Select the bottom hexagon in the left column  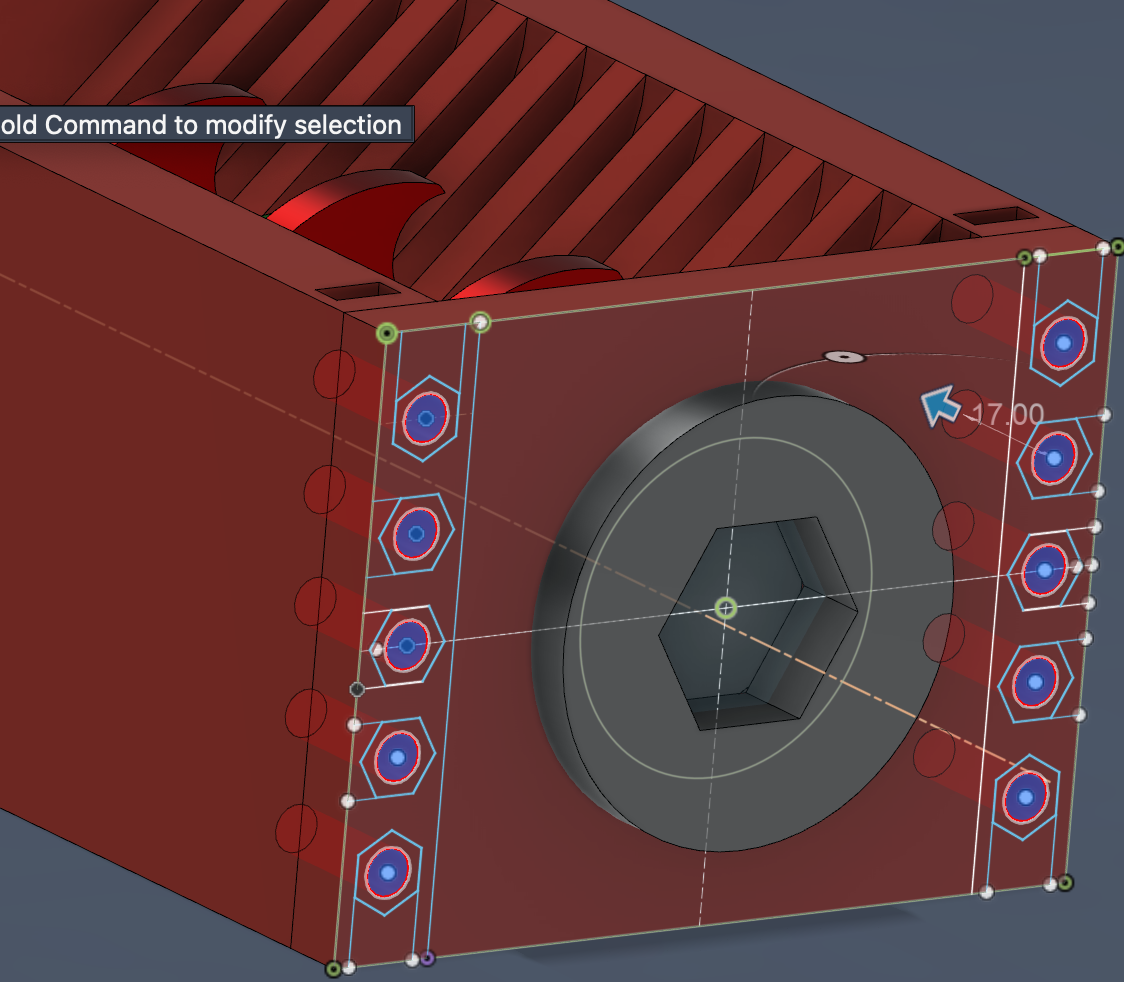pyautogui.click(x=388, y=873)
